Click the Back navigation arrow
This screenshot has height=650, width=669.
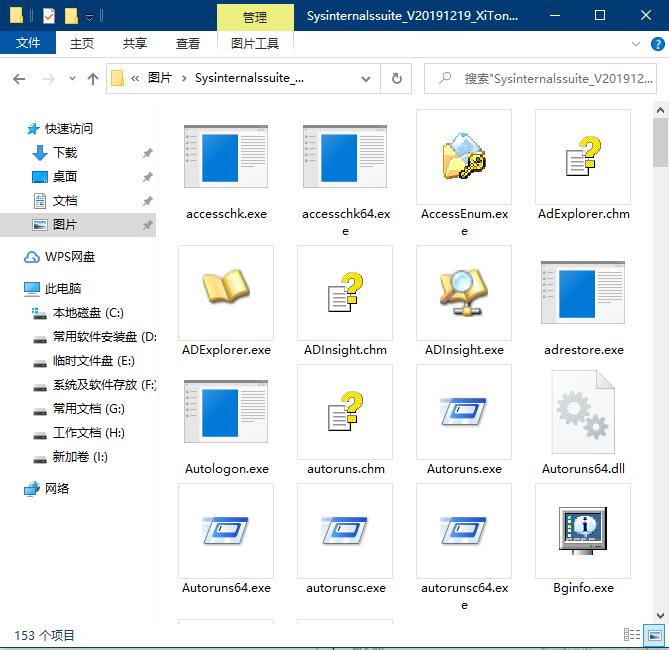tap(19, 79)
